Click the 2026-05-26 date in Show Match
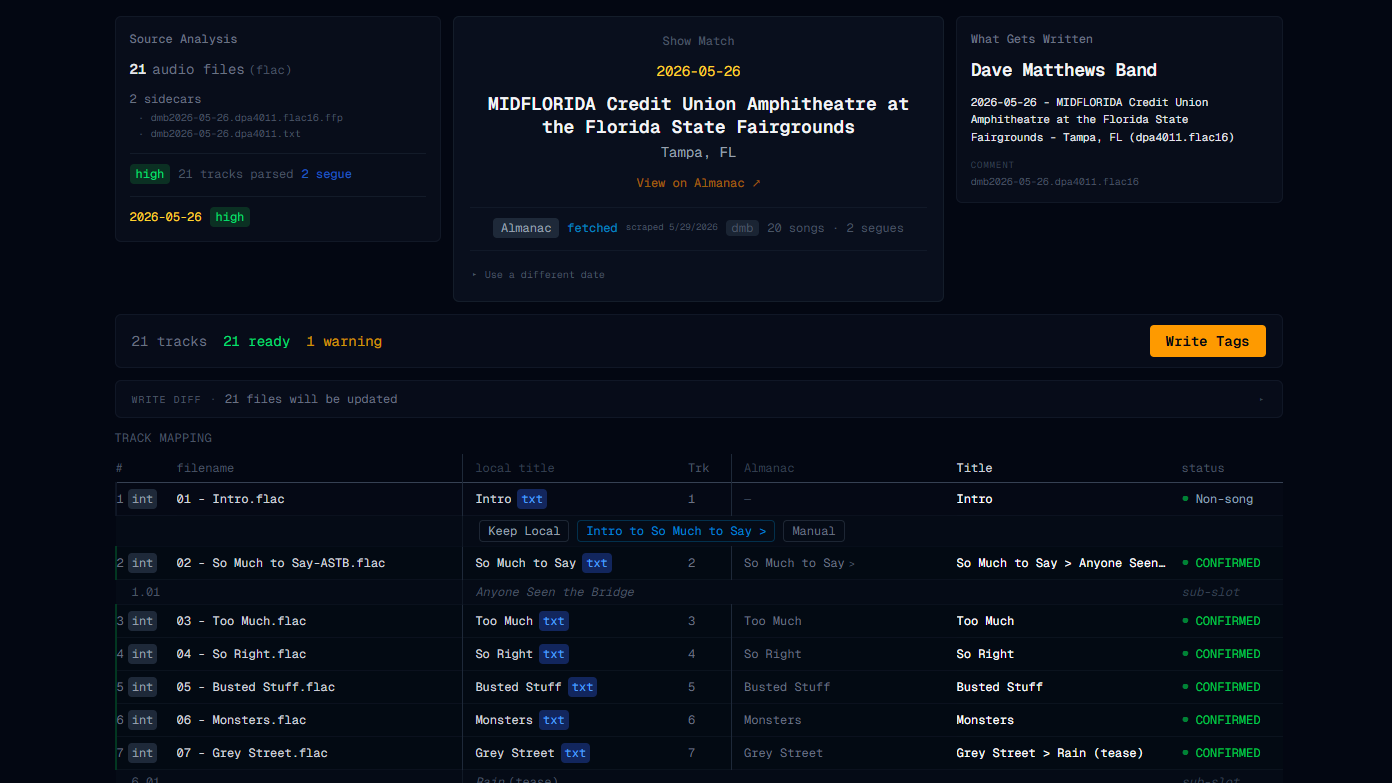This screenshot has height=783, width=1392. click(698, 72)
